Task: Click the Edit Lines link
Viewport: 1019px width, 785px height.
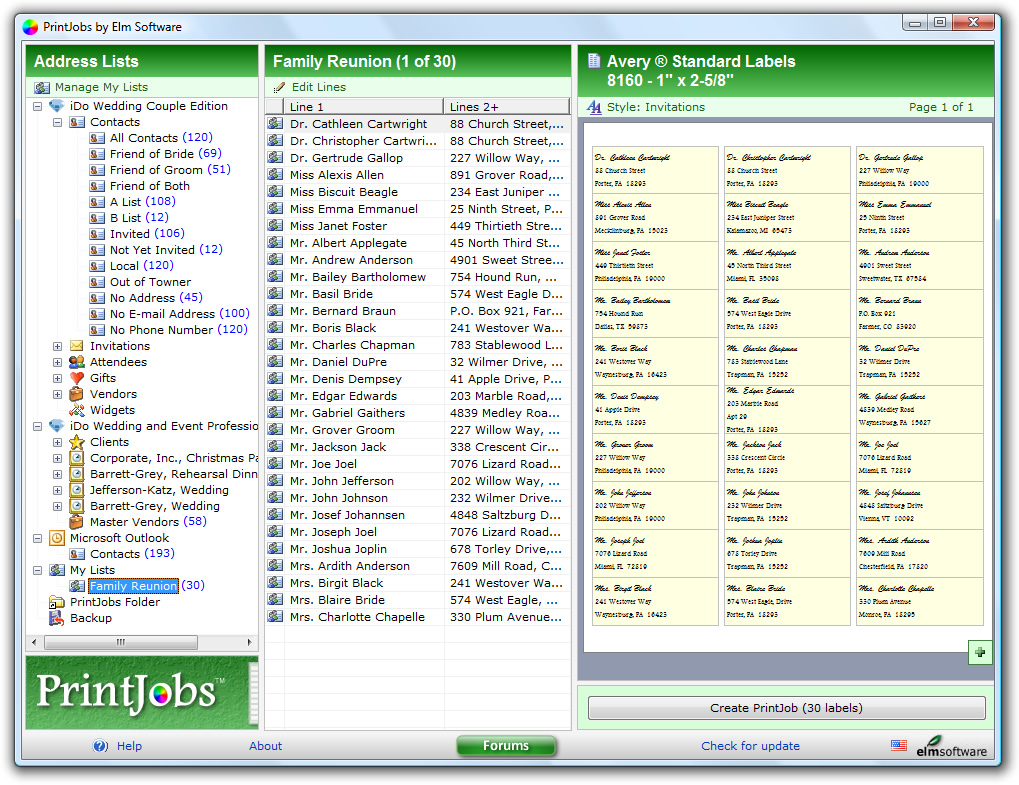Action: point(318,87)
